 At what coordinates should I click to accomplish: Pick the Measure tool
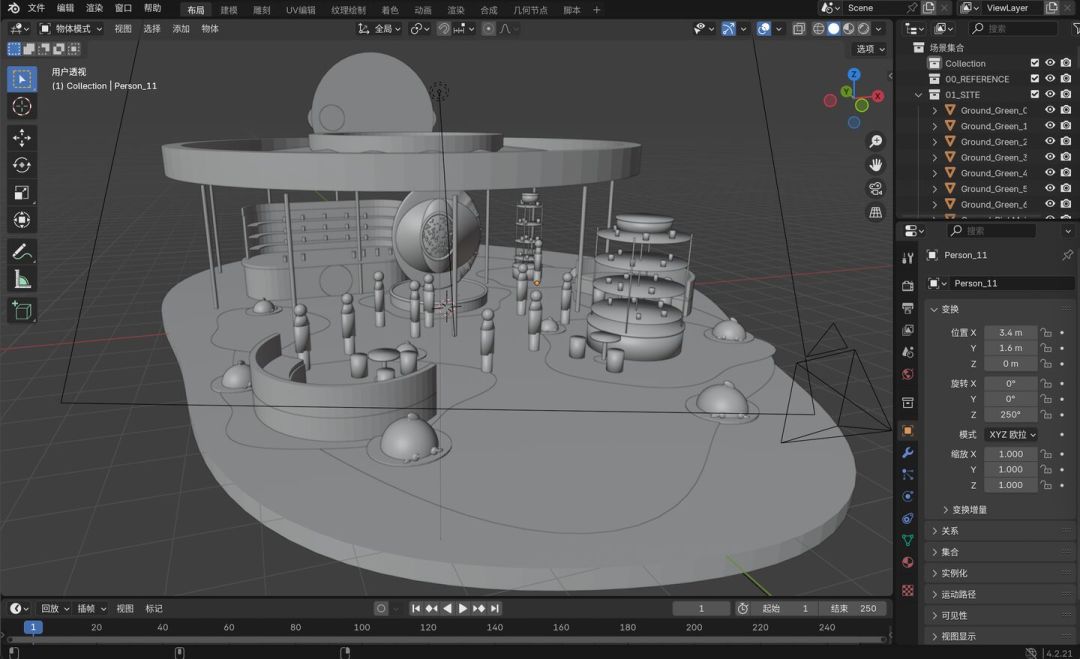[x=22, y=280]
